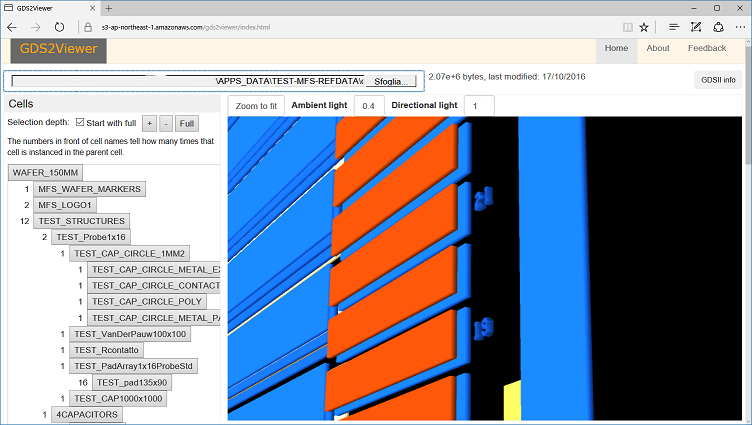This screenshot has width=752, height=425.
Task: Click the GDS2Viewer logo
Action: (x=59, y=51)
